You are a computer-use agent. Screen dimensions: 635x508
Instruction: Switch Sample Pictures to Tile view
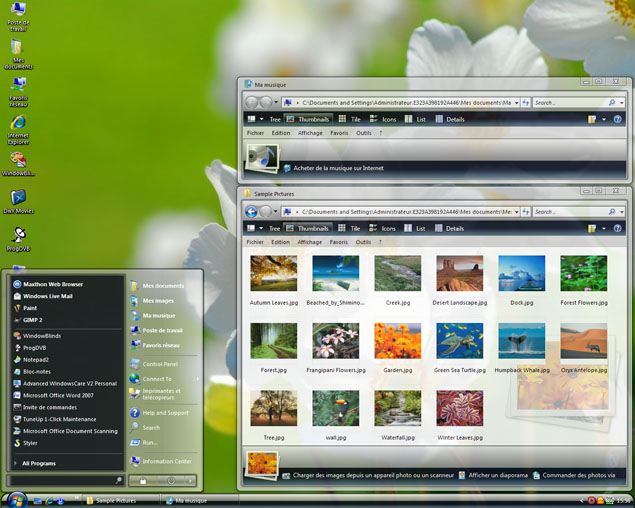pos(349,228)
